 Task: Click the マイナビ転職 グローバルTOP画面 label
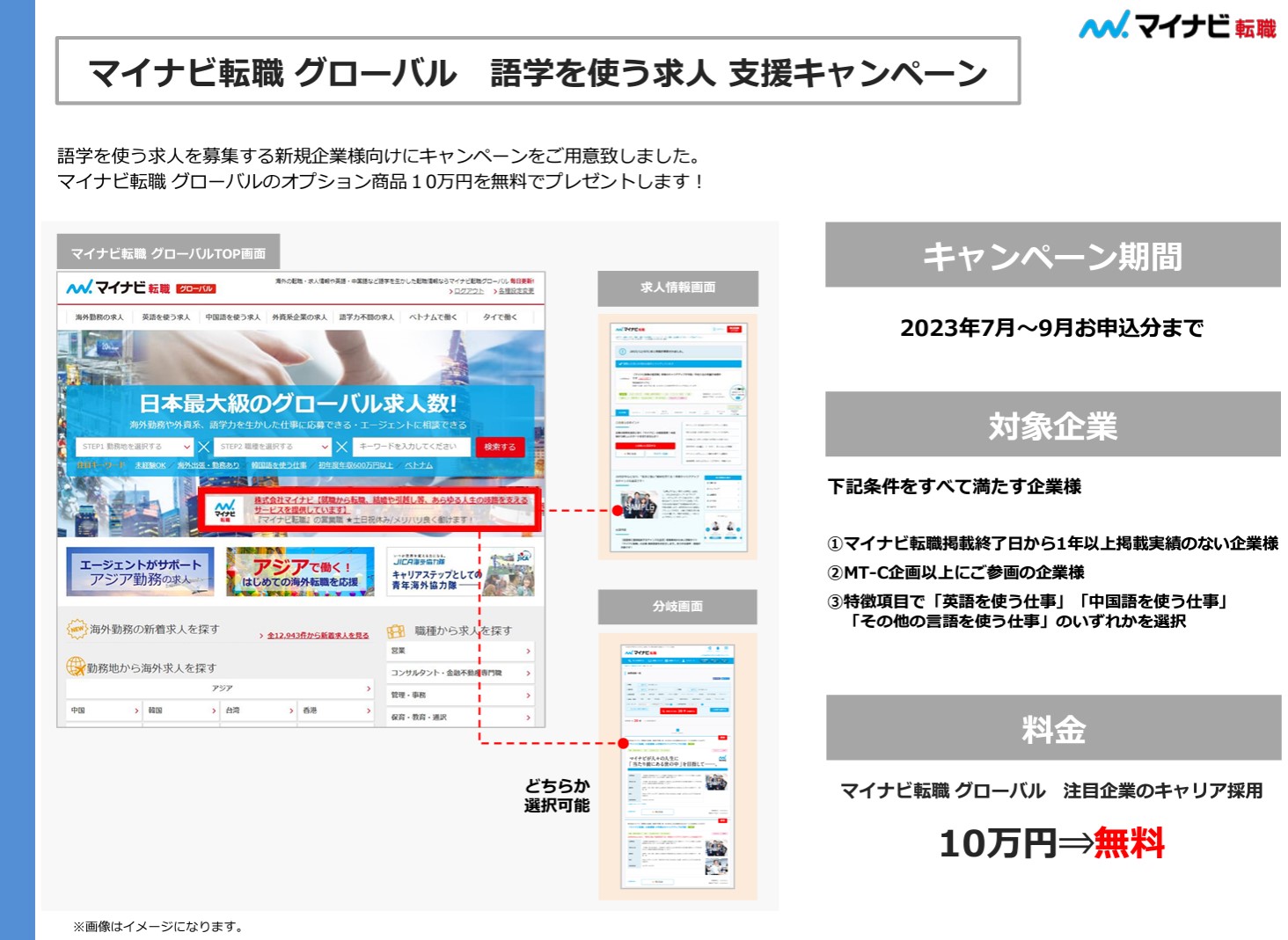[168, 253]
